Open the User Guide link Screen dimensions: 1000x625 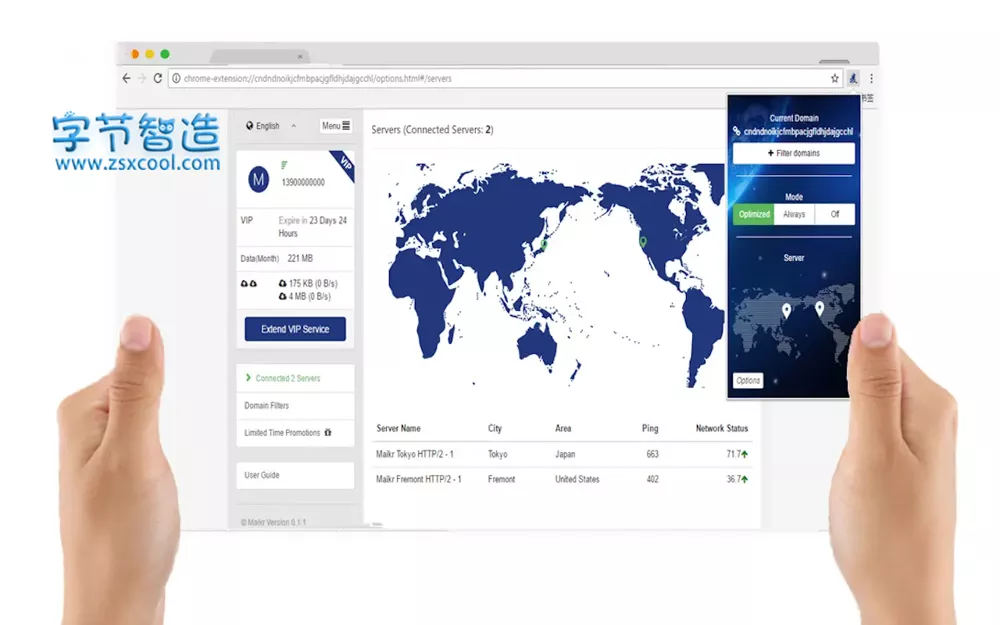click(295, 475)
